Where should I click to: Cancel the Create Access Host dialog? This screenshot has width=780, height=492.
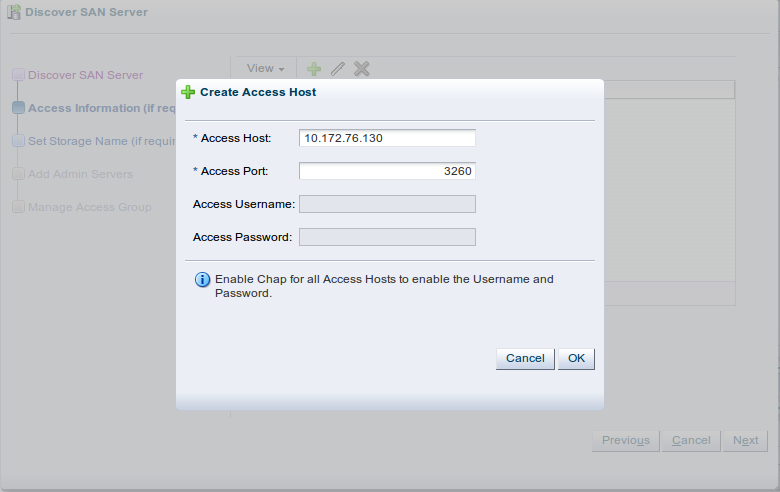pyautogui.click(x=525, y=358)
